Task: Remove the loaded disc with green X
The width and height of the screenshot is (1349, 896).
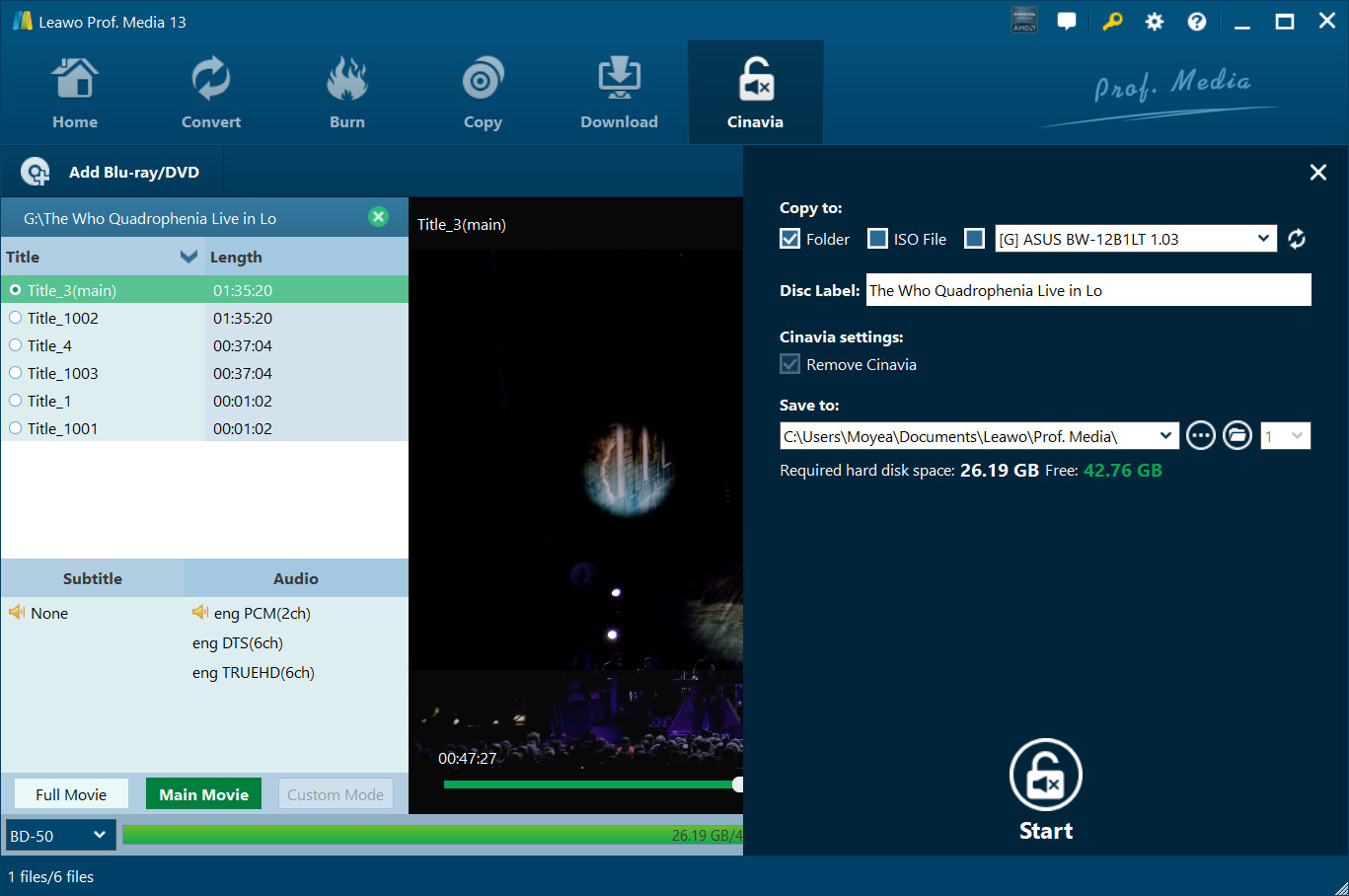Action: coord(378,217)
